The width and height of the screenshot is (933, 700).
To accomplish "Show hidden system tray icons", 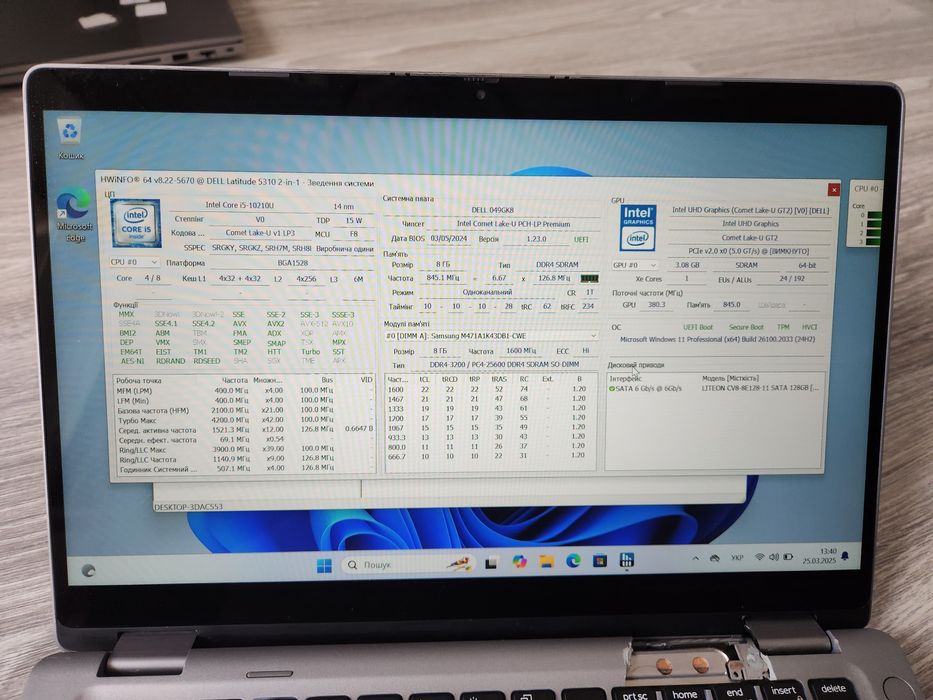I will [695, 558].
